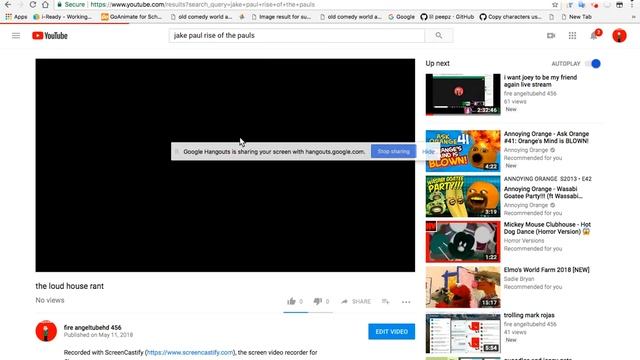Open the screencastify.com link
The height and width of the screenshot is (360, 640).
coord(190,352)
